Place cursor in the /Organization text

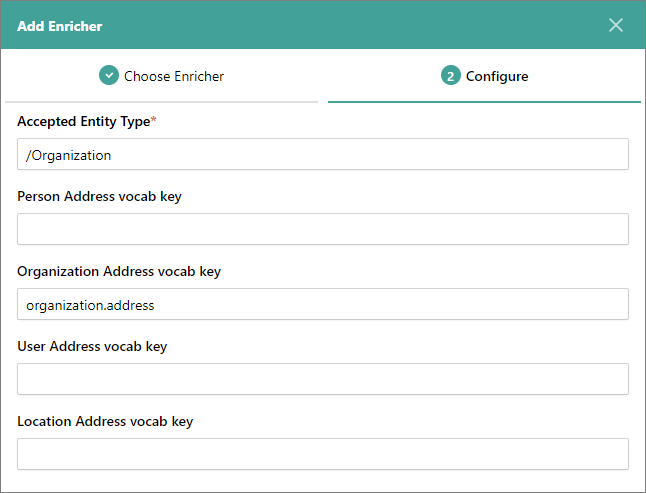[69, 155]
